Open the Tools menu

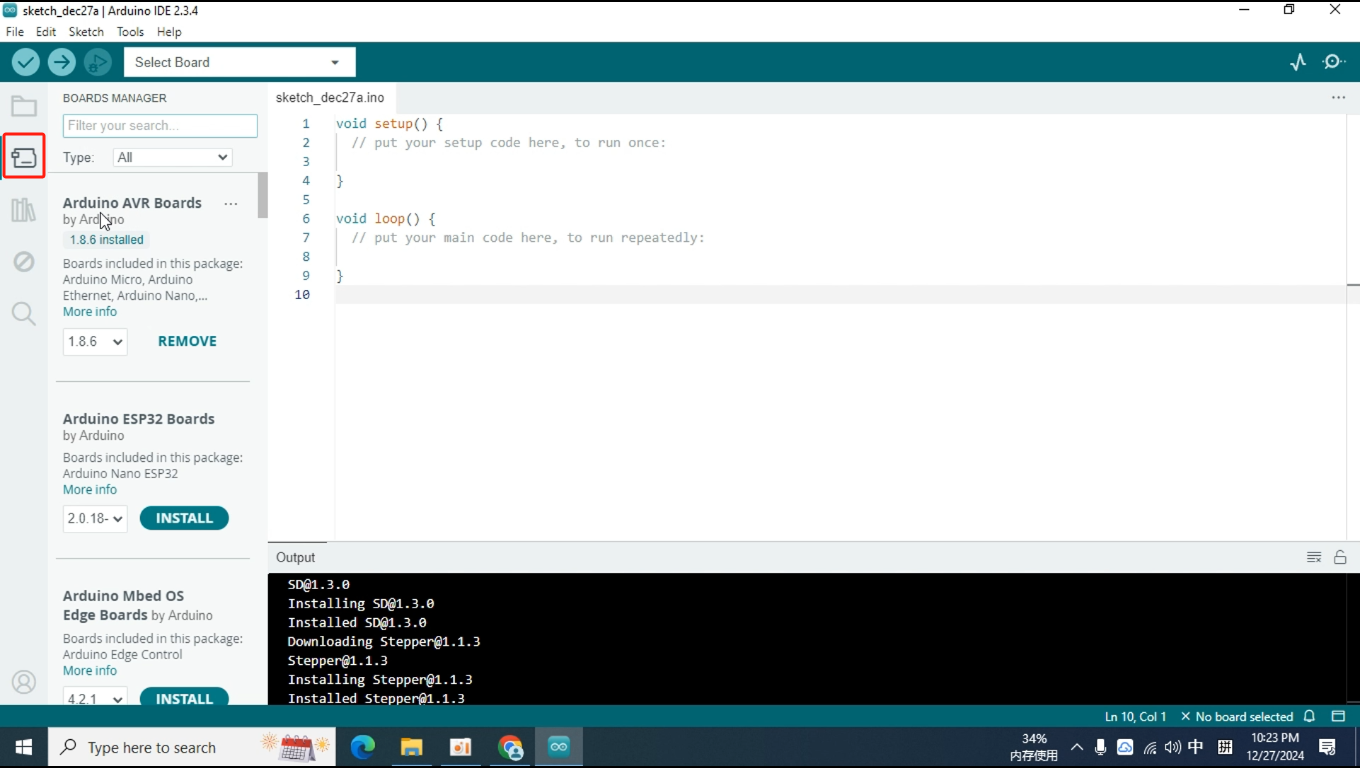point(130,32)
